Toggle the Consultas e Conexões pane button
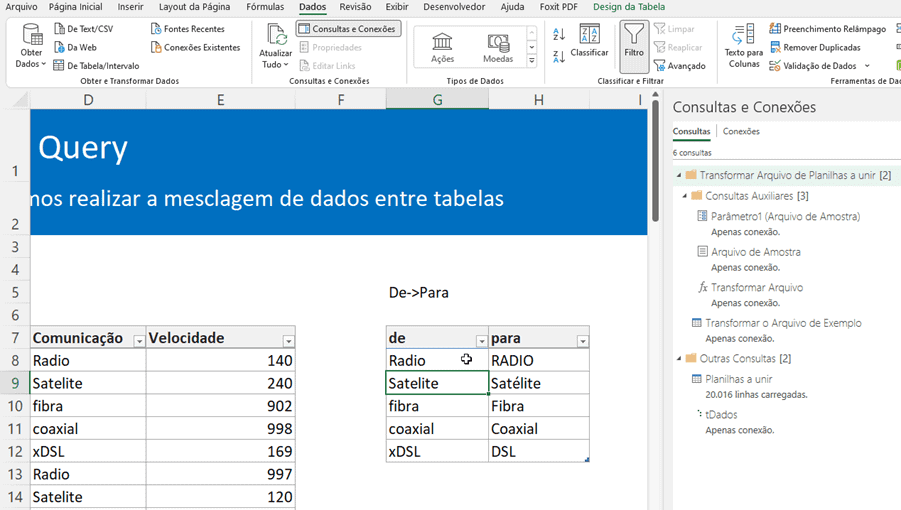The height and width of the screenshot is (510, 901). 348,29
